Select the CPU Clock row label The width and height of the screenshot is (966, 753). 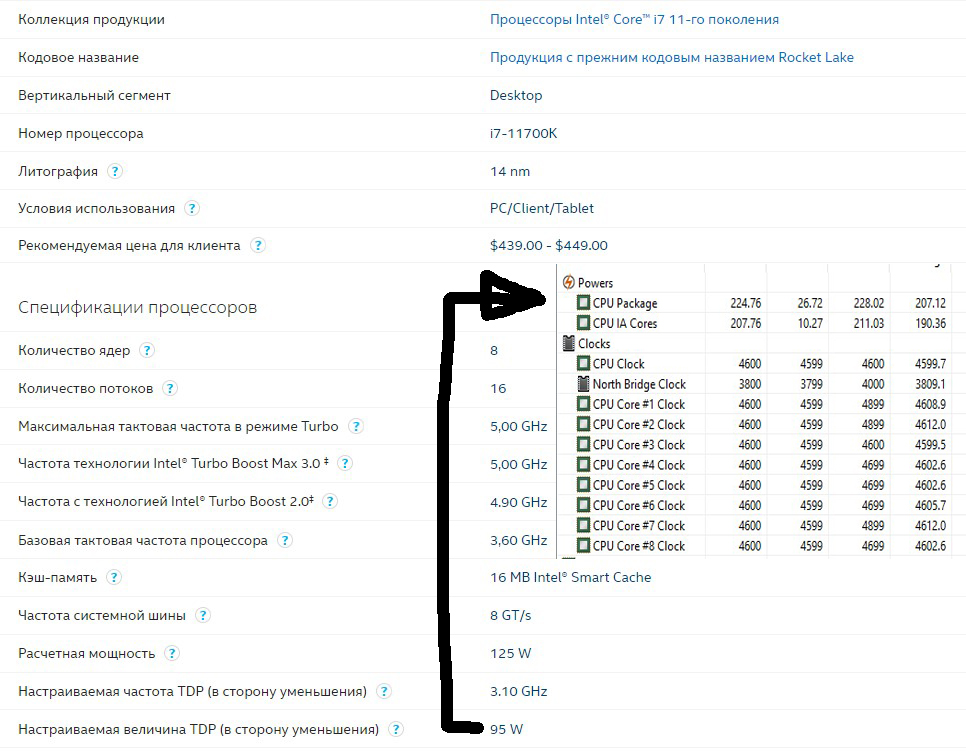tap(619, 364)
